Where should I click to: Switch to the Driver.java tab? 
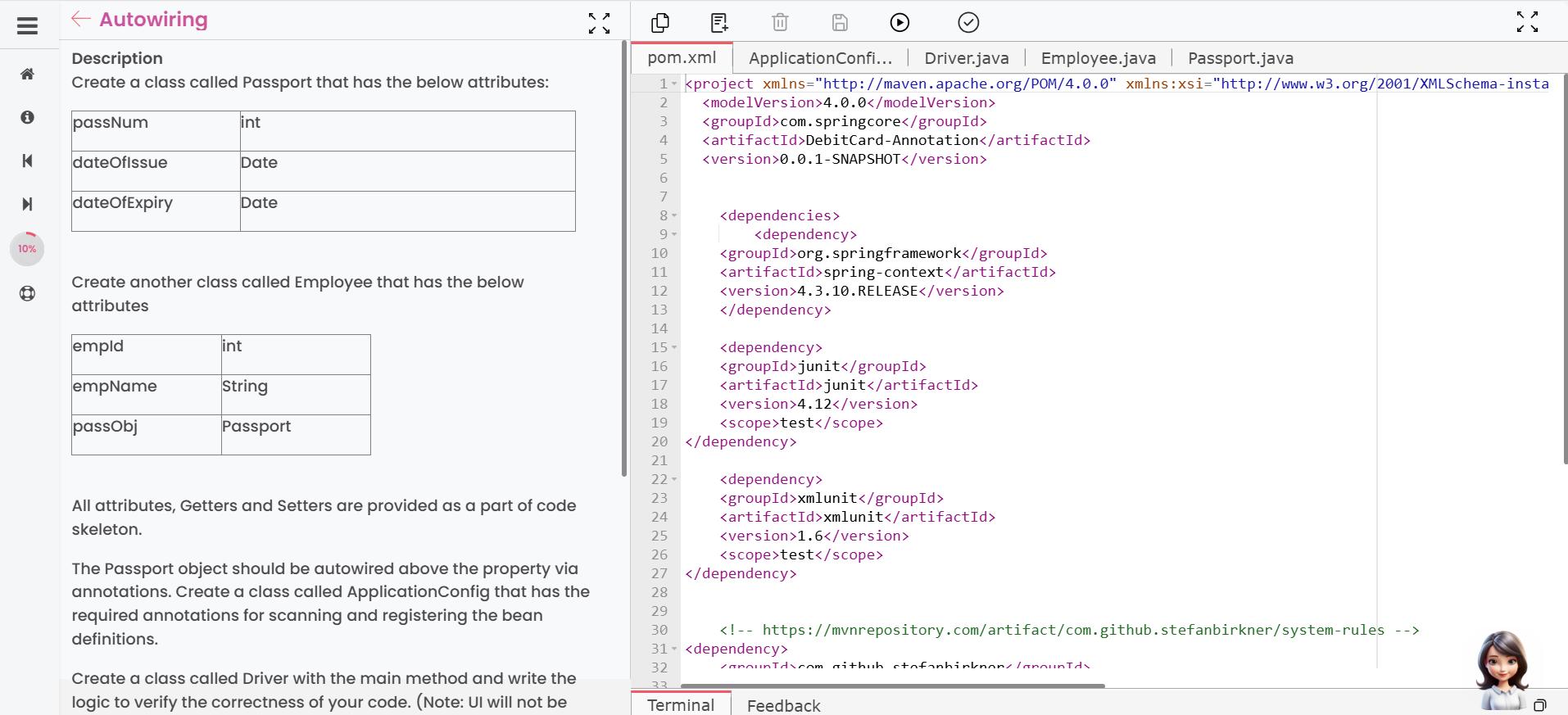(966, 58)
